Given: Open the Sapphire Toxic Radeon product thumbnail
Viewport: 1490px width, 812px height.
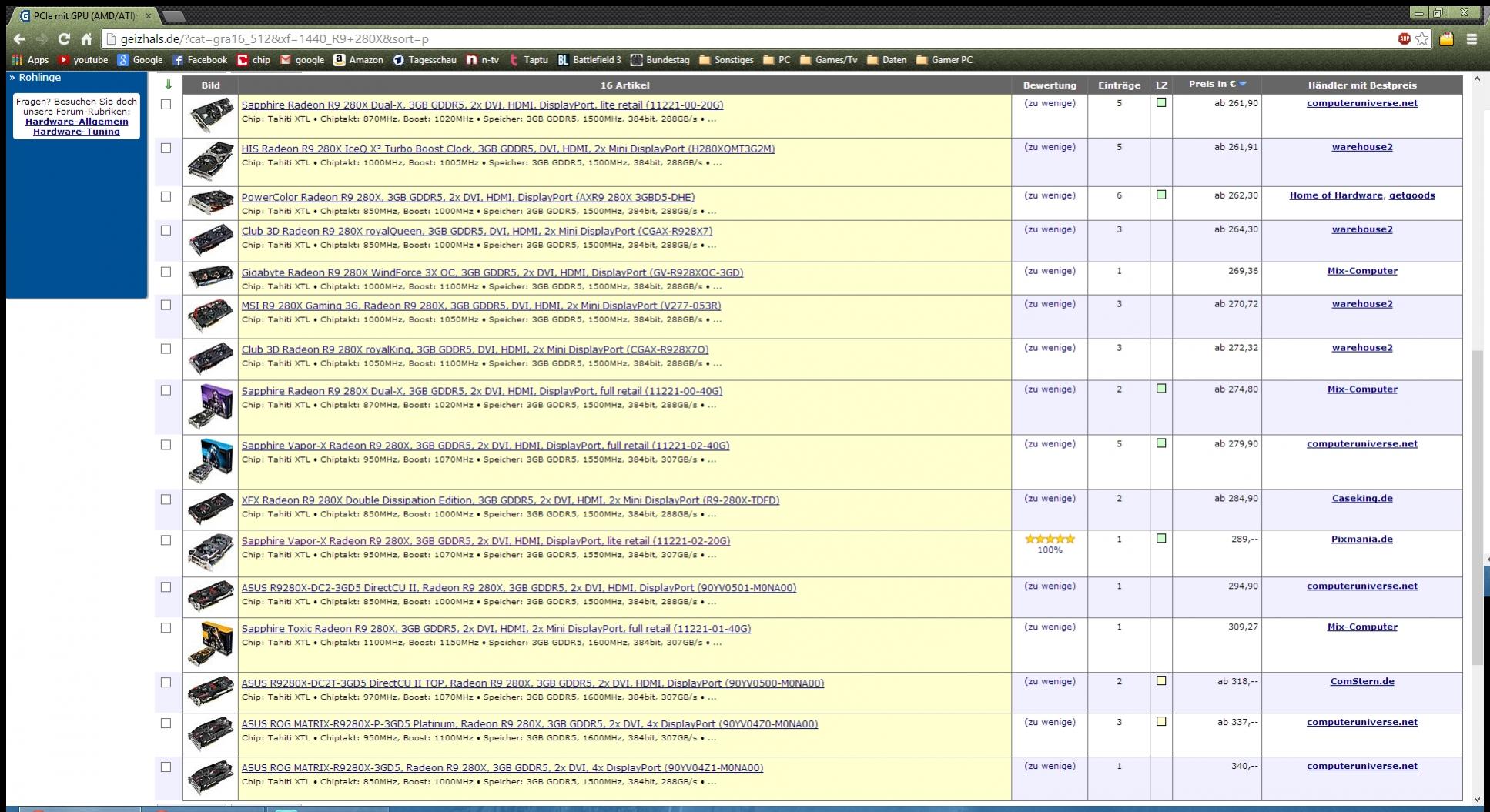Looking at the screenshot, I should point(210,644).
